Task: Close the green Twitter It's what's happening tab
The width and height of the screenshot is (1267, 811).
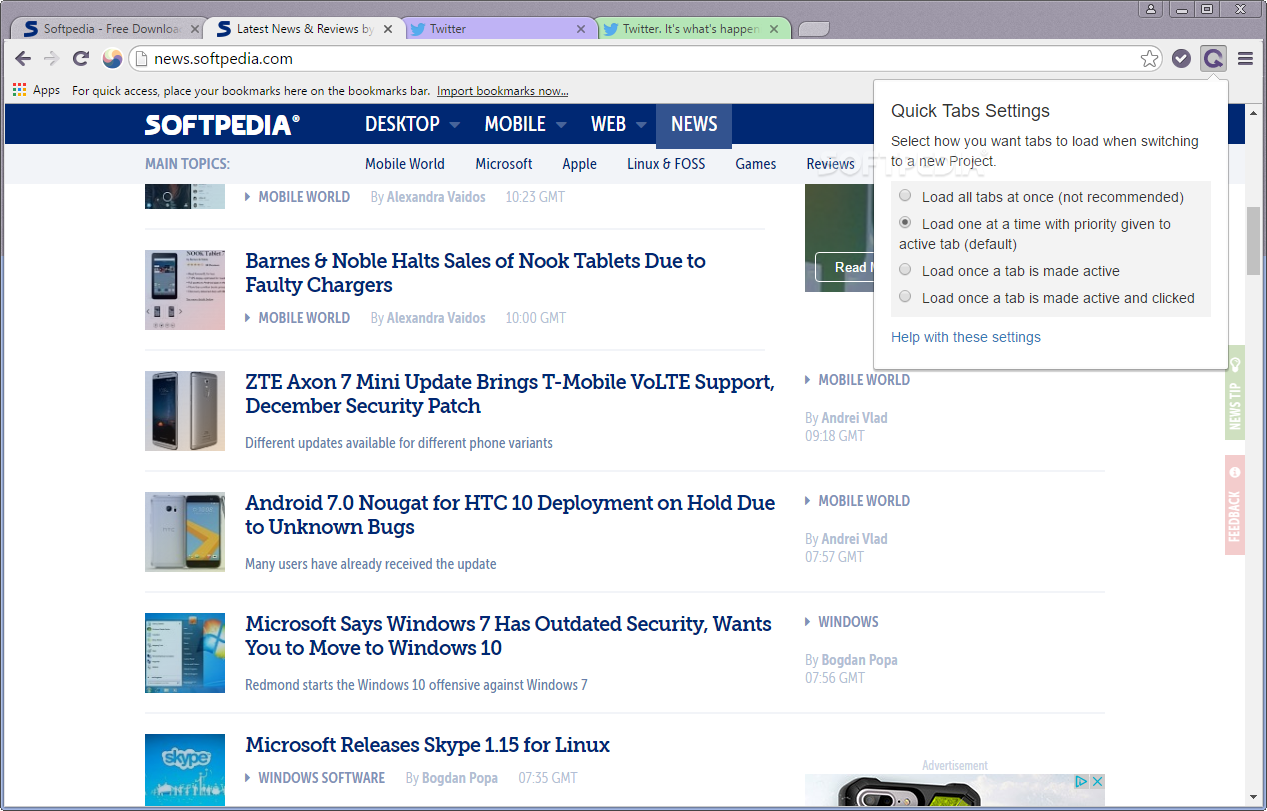Action: tap(774, 29)
